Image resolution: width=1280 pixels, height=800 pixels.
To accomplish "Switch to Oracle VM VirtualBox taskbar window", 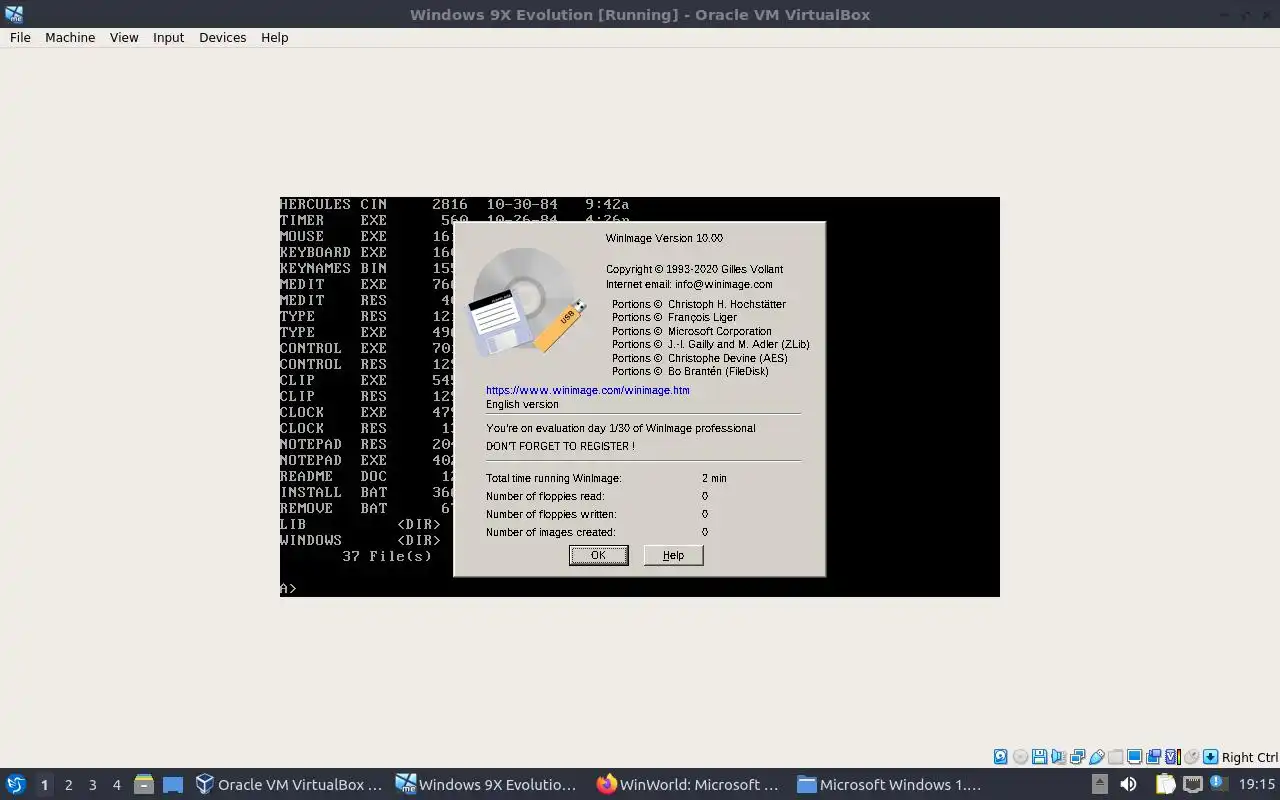I will pyautogui.click(x=289, y=784).
